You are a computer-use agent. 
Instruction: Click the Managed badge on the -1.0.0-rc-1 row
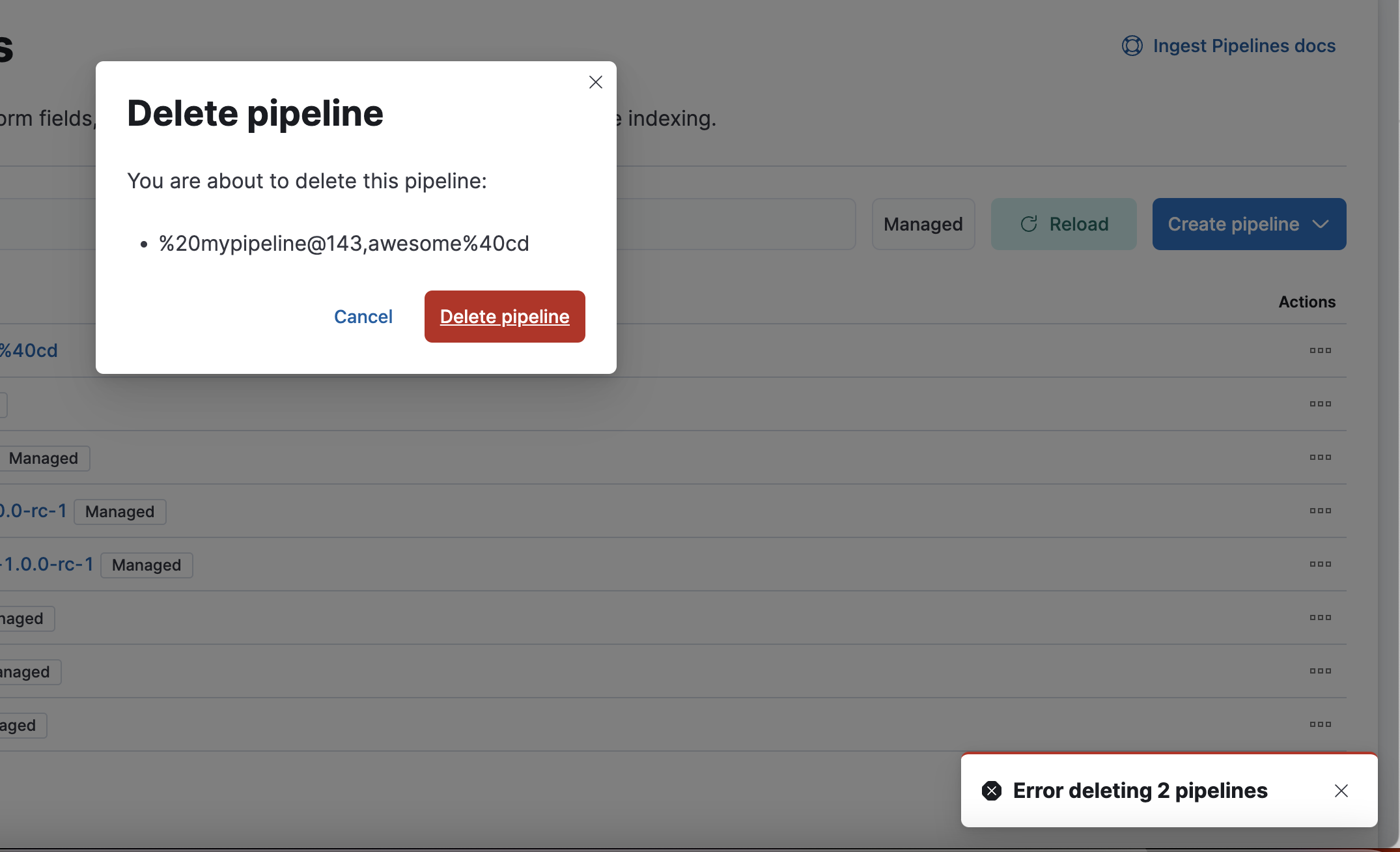[146, 565]
